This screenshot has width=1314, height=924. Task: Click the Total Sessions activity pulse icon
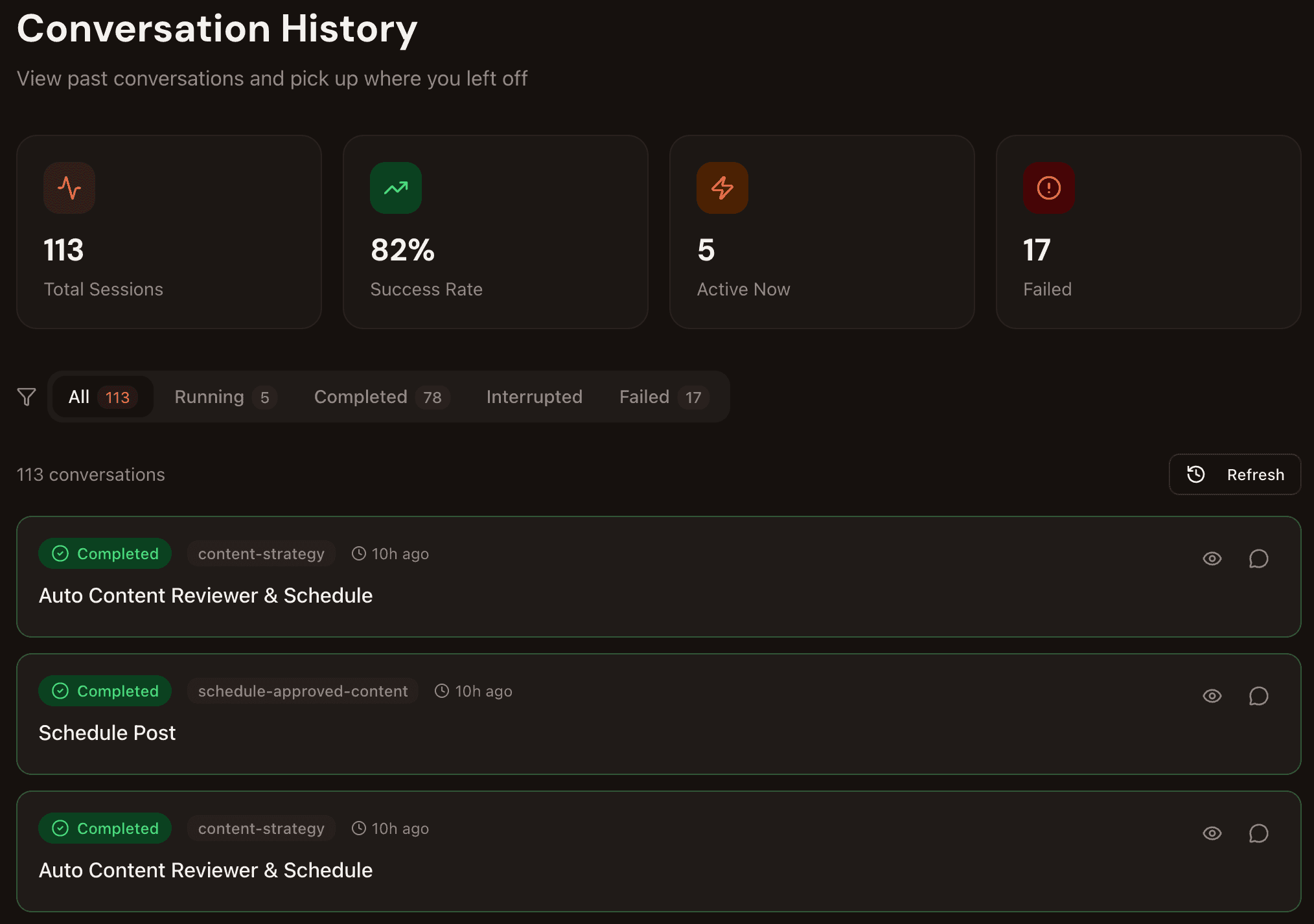coord(69,188)
